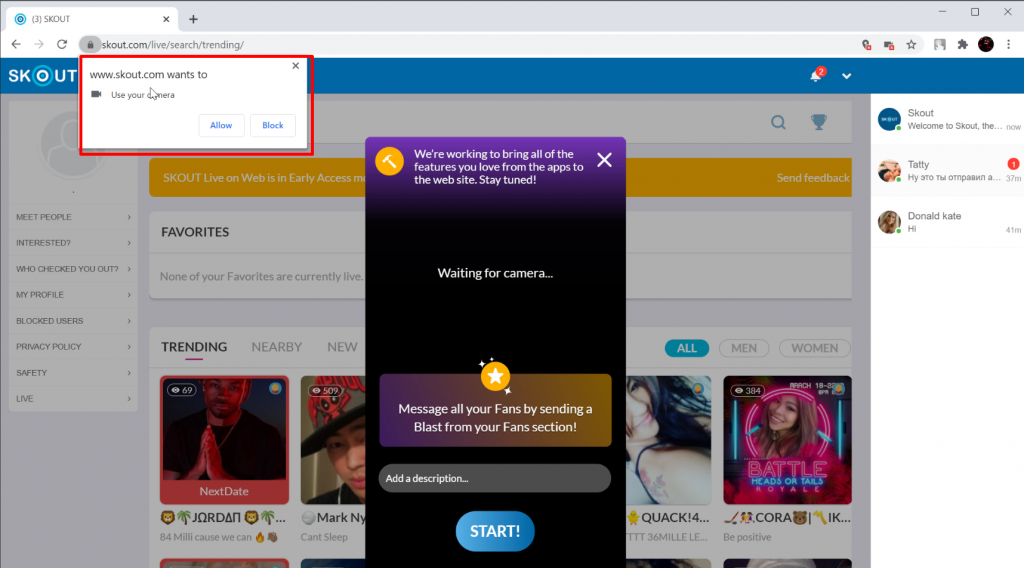1024x568 pixels.
Task: Open a new browser tab
Action: [x=193, y=19]
